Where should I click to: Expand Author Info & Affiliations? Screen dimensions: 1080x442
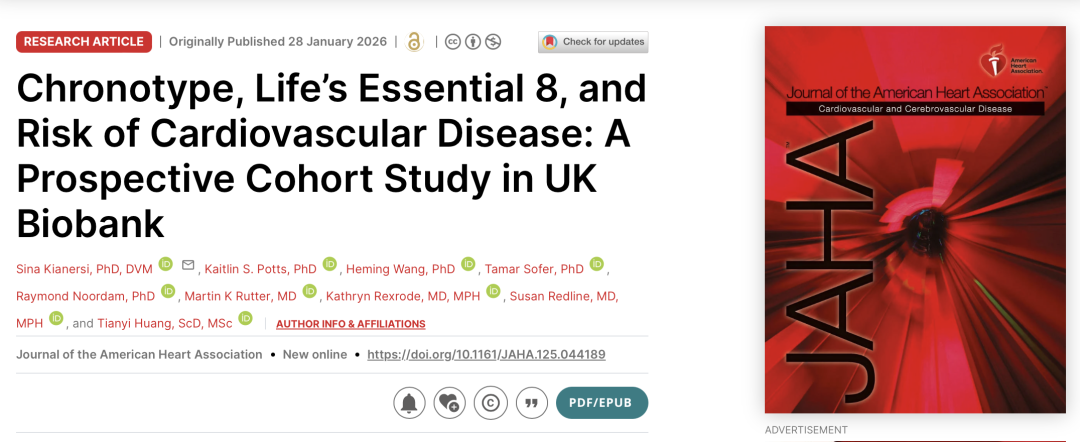(350, 324)
